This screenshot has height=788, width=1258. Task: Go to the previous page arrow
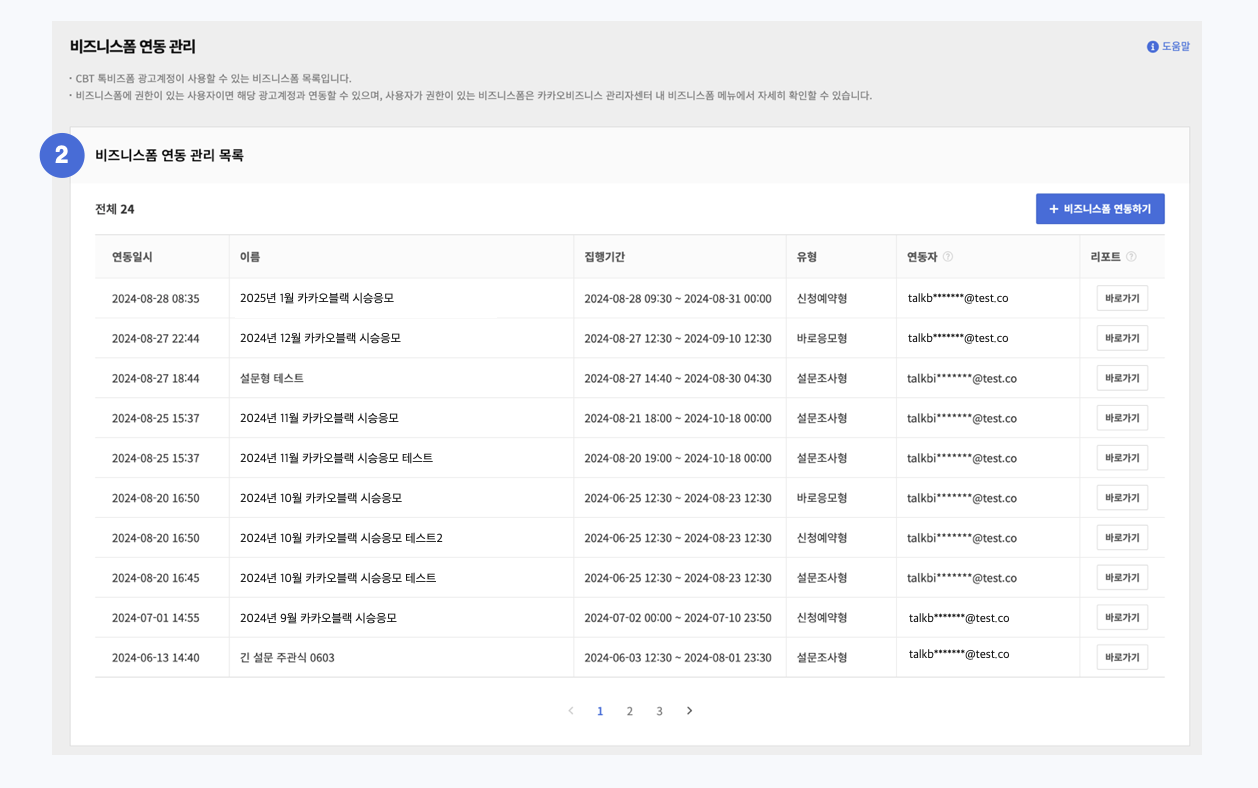tap(571, 711)
